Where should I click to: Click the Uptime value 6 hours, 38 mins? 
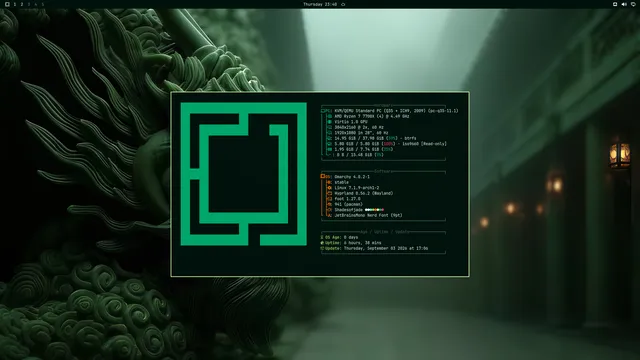(363, 243)
